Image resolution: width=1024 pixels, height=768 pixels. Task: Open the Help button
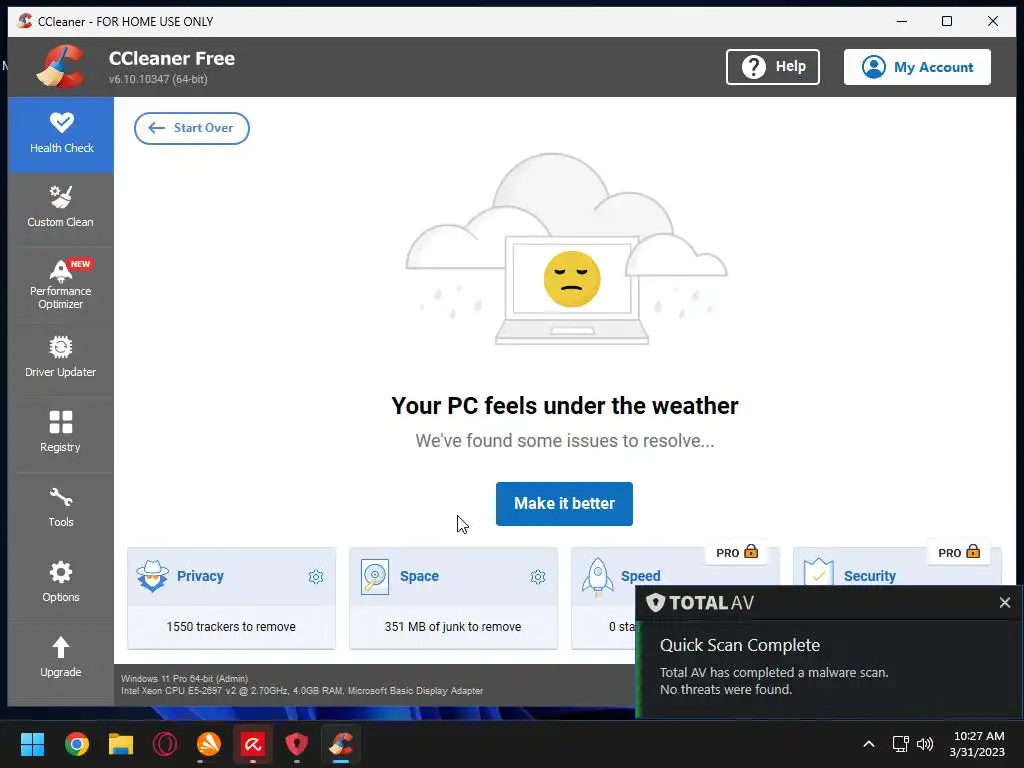click(773, 67)
